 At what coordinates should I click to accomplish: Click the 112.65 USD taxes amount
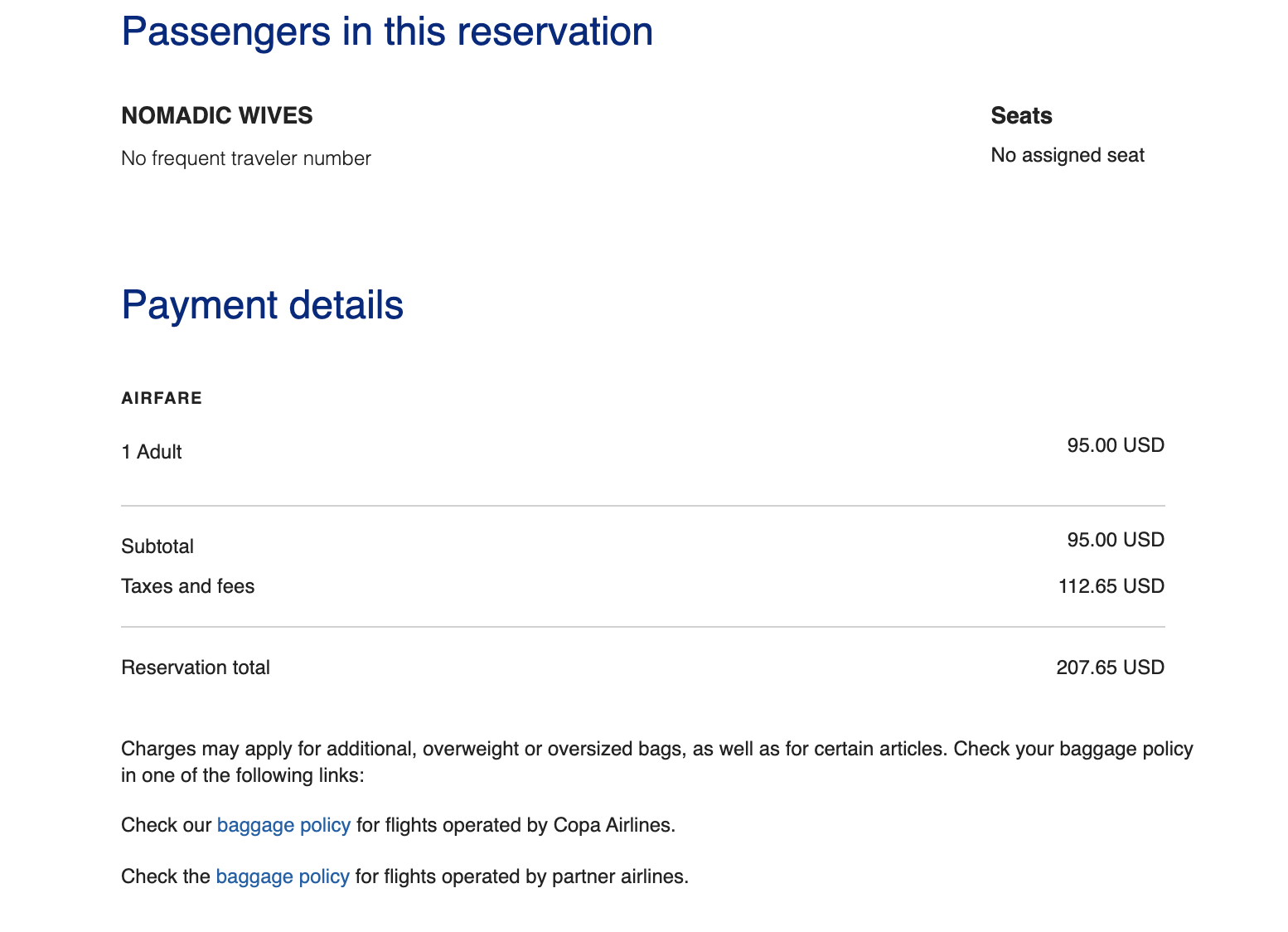tap(1111, 586)
